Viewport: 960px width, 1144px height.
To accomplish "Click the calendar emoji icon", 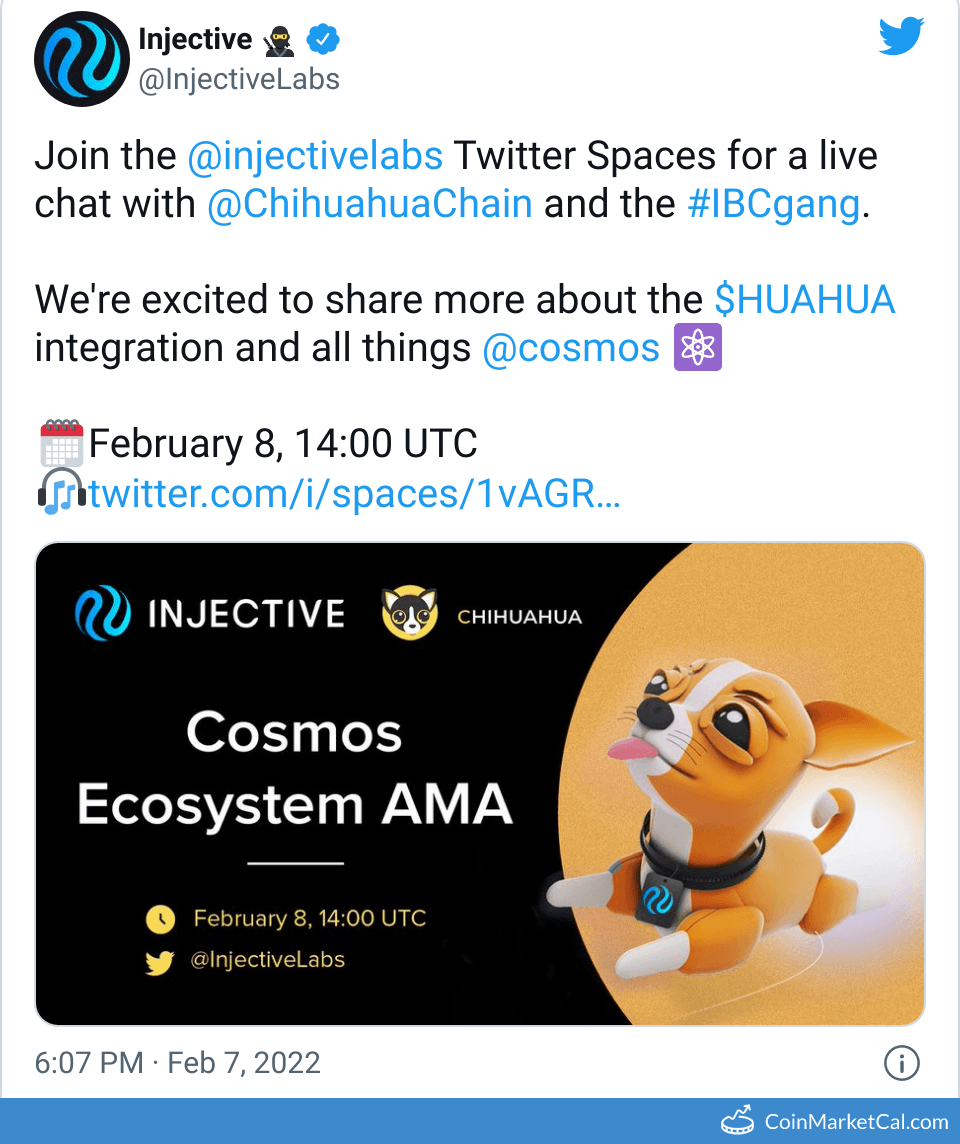I will 61,443.
